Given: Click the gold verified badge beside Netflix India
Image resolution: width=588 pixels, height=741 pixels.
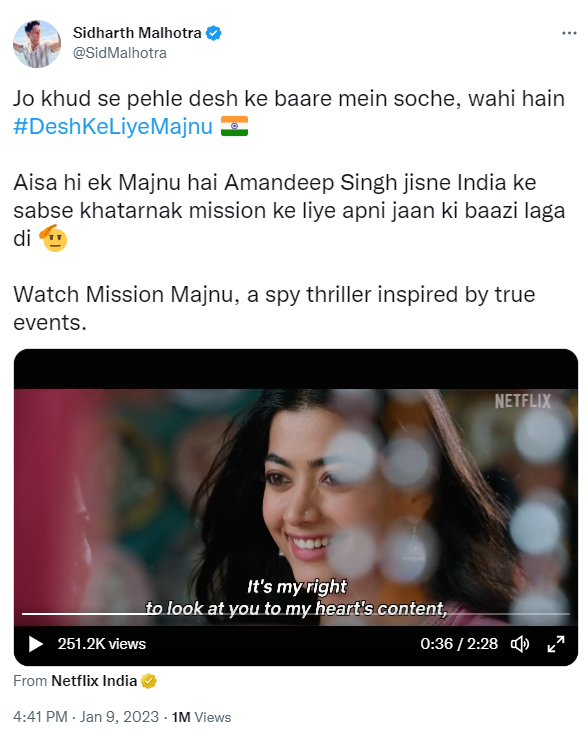Looking at the screenshot, I should 149,681.
